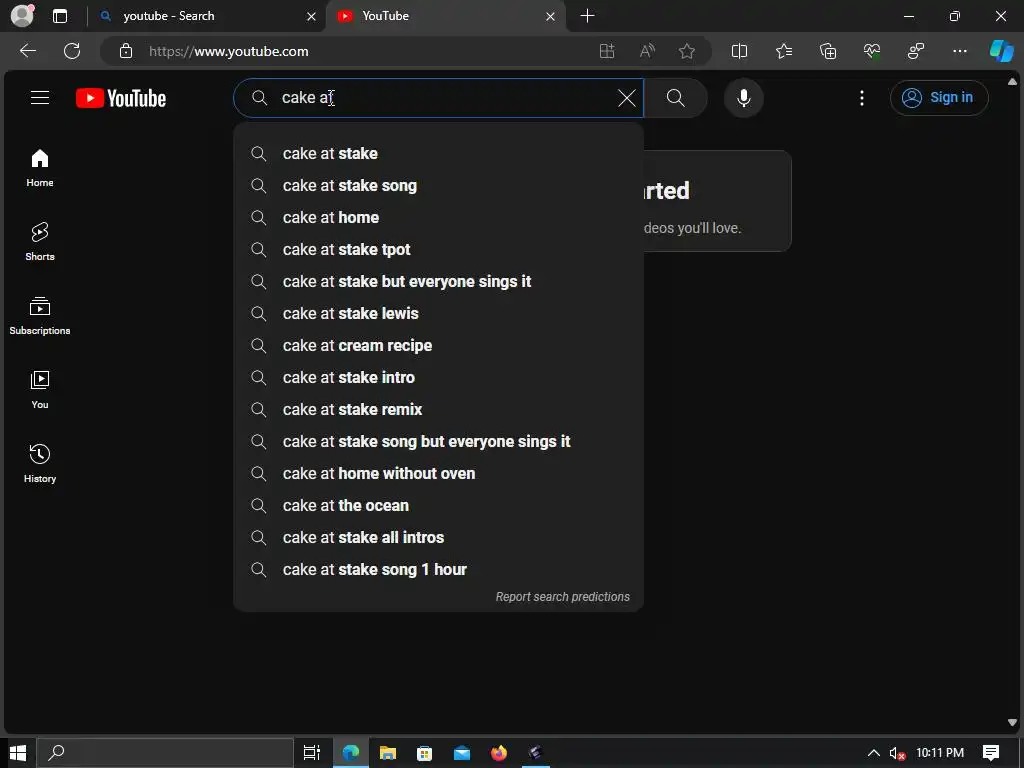Open Favorites list icon
Screen dimensions: 1024x768
click(784, 51)
